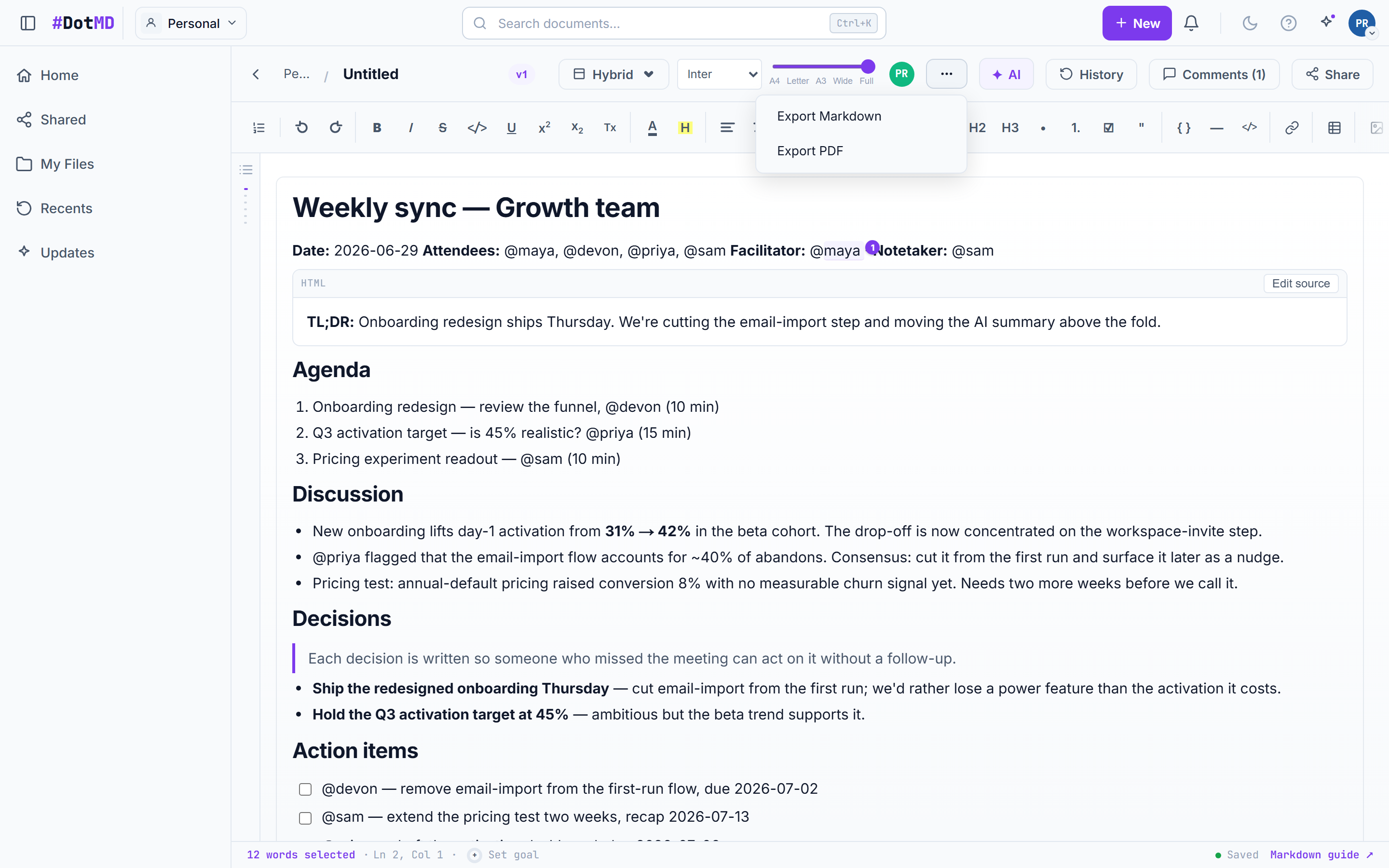The height and width of the screenshot is (868, 1389).
Task: Open the AI assistant button
Action: pos(1006,74)
